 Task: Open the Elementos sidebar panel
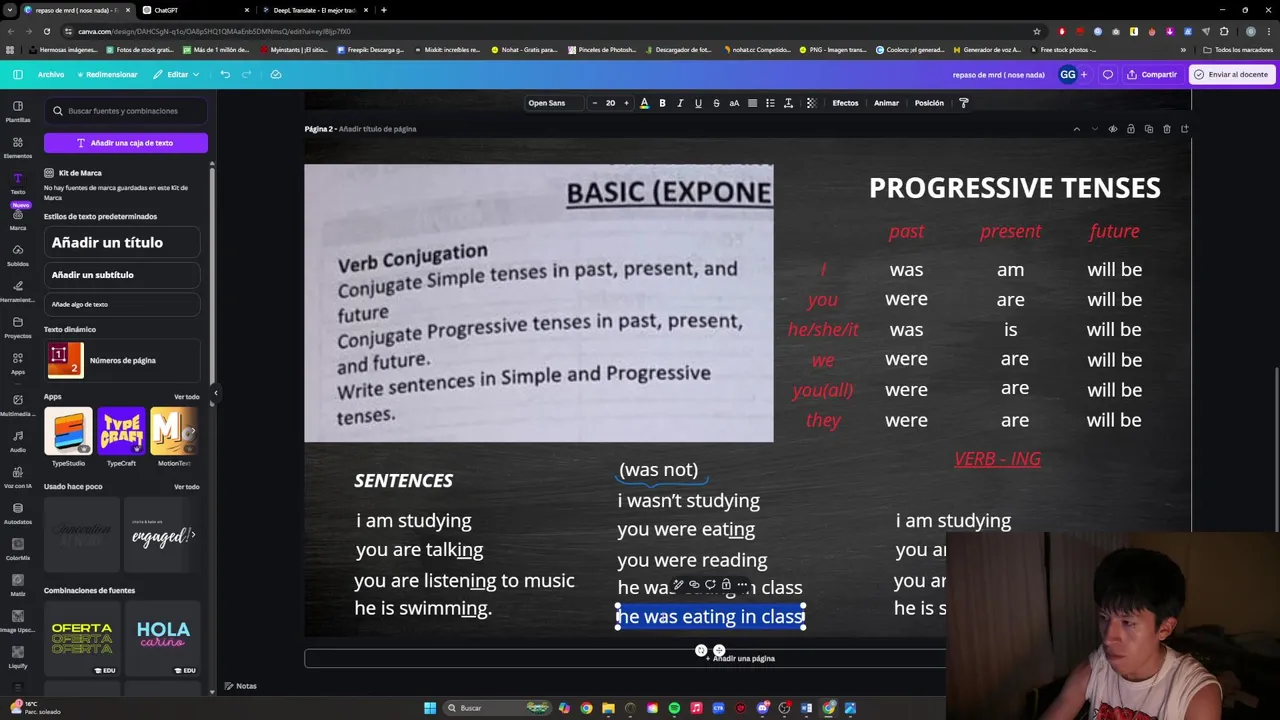coord(18,147)
